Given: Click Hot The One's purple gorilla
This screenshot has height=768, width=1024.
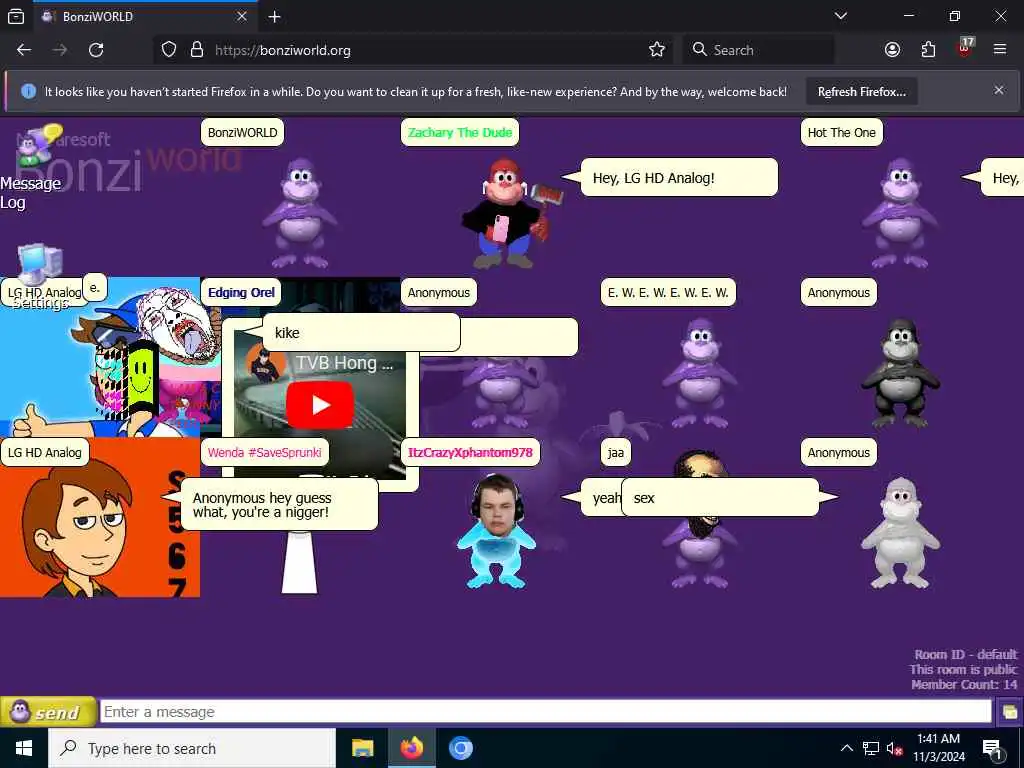Looking at the screenshot, I should (x=900, y=214).
